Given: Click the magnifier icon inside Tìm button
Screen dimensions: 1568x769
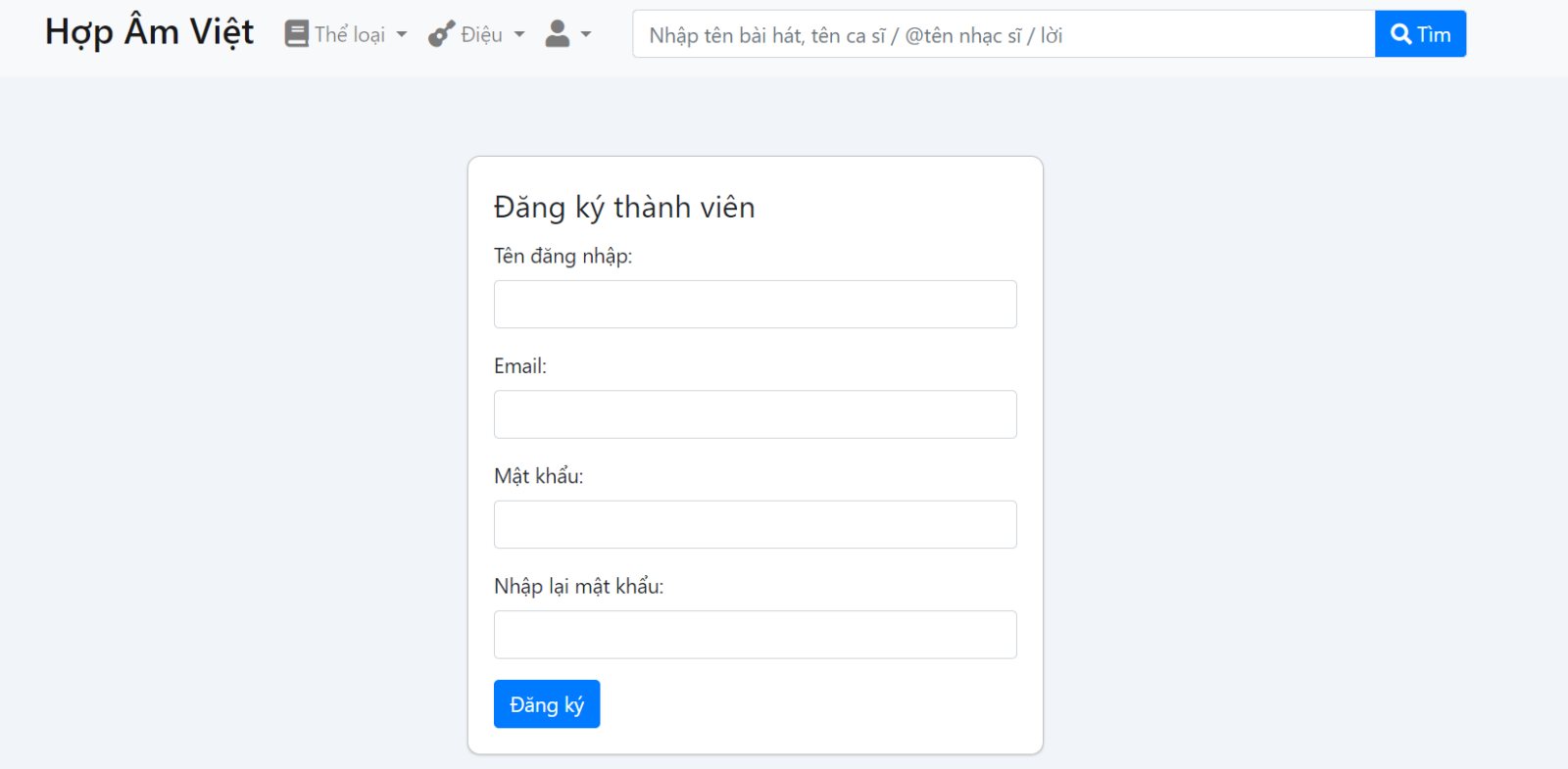Looking at the screenshot, I should [x=1401, y=32].
